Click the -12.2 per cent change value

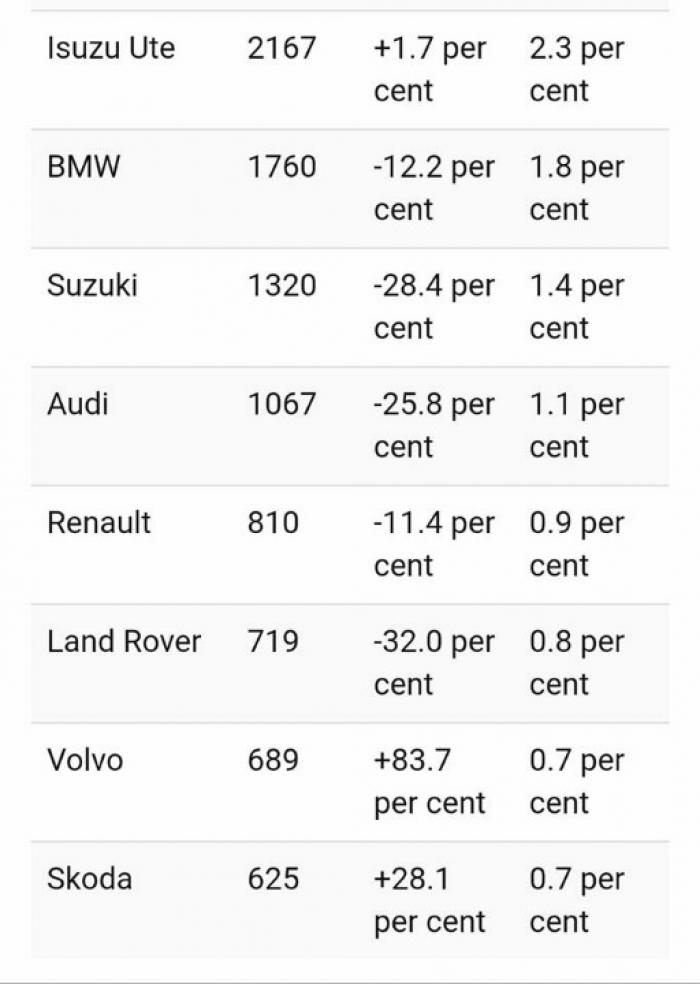434,188
